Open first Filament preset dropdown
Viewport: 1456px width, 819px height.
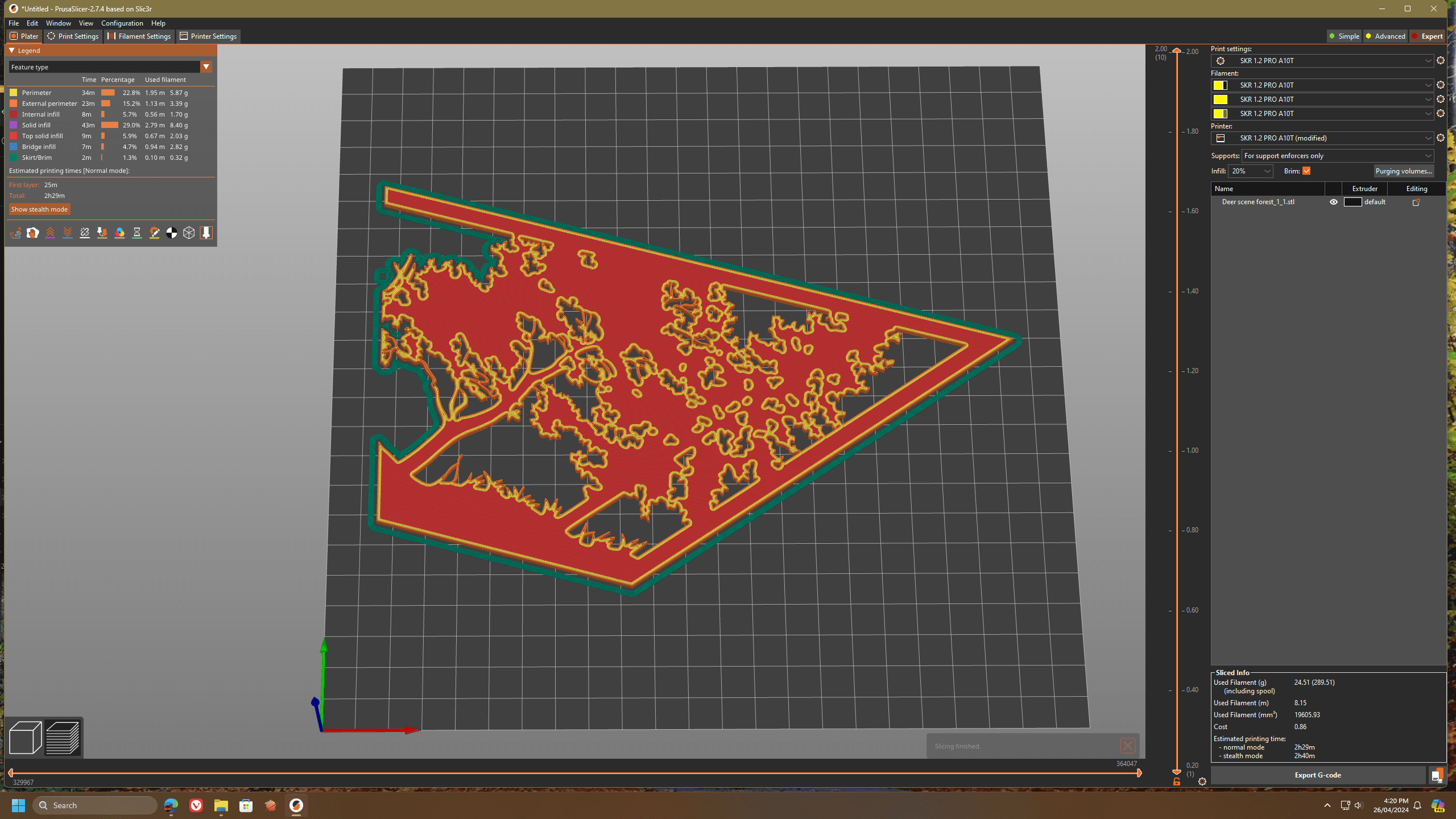1322,85
